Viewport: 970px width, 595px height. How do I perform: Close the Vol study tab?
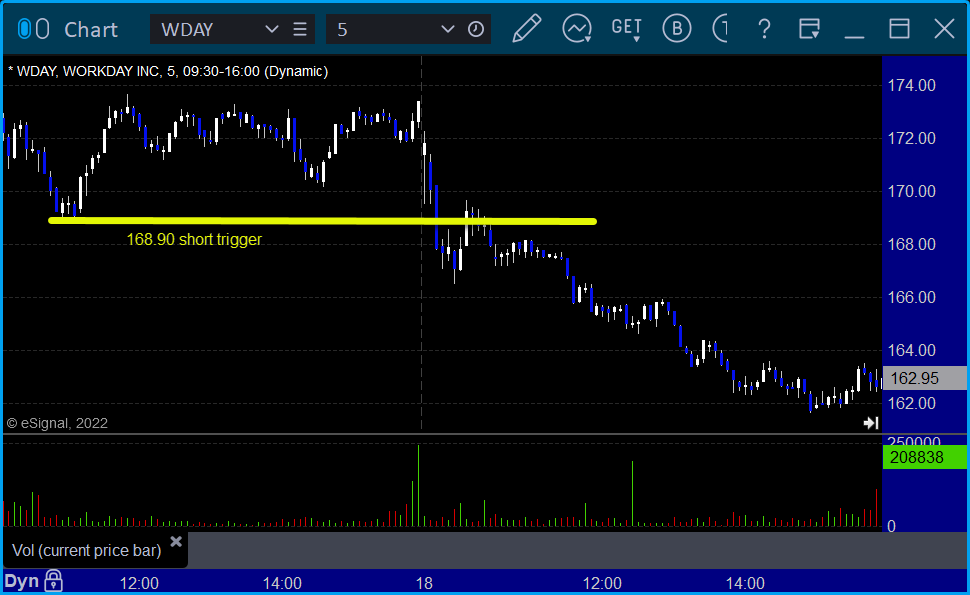coord(176,542)
